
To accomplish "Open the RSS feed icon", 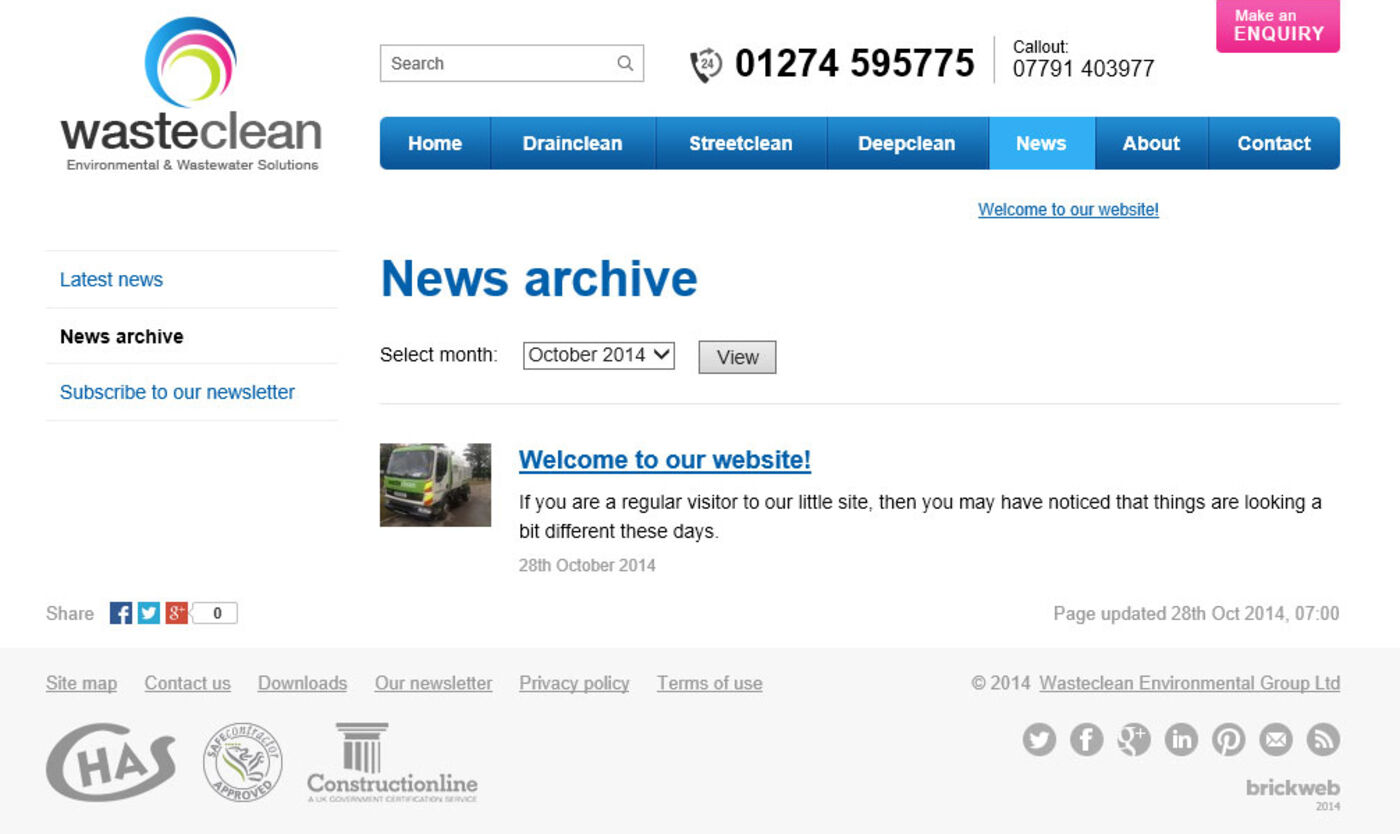I will 1323,740.
